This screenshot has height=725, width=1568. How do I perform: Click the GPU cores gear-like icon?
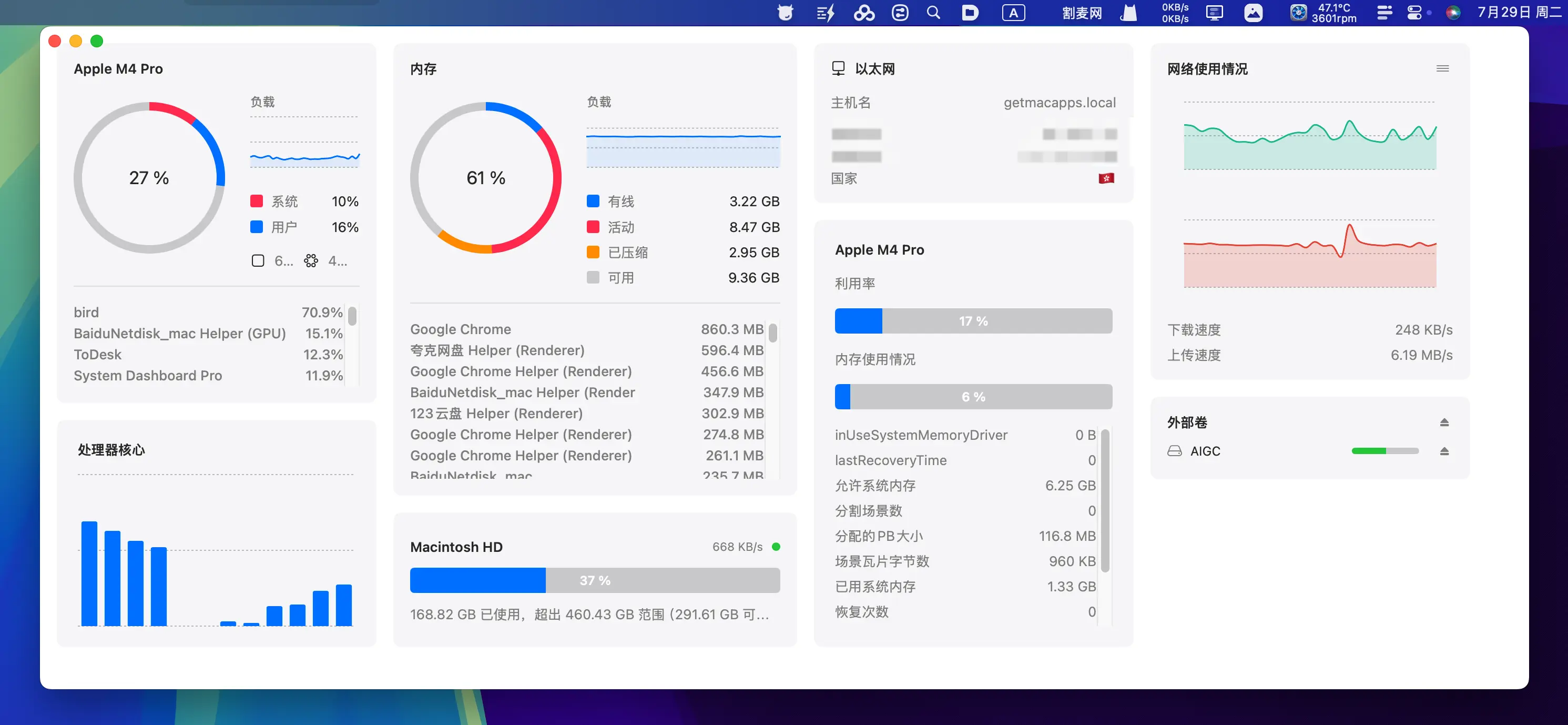(311, 261)
